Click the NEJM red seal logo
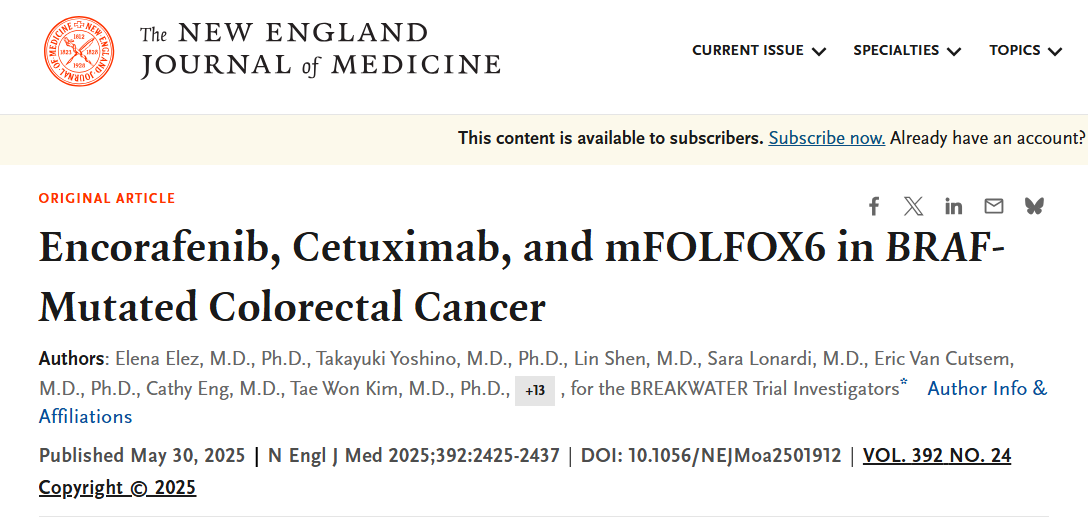This screenshot has width=1088, height=525. tap(79, 51)
